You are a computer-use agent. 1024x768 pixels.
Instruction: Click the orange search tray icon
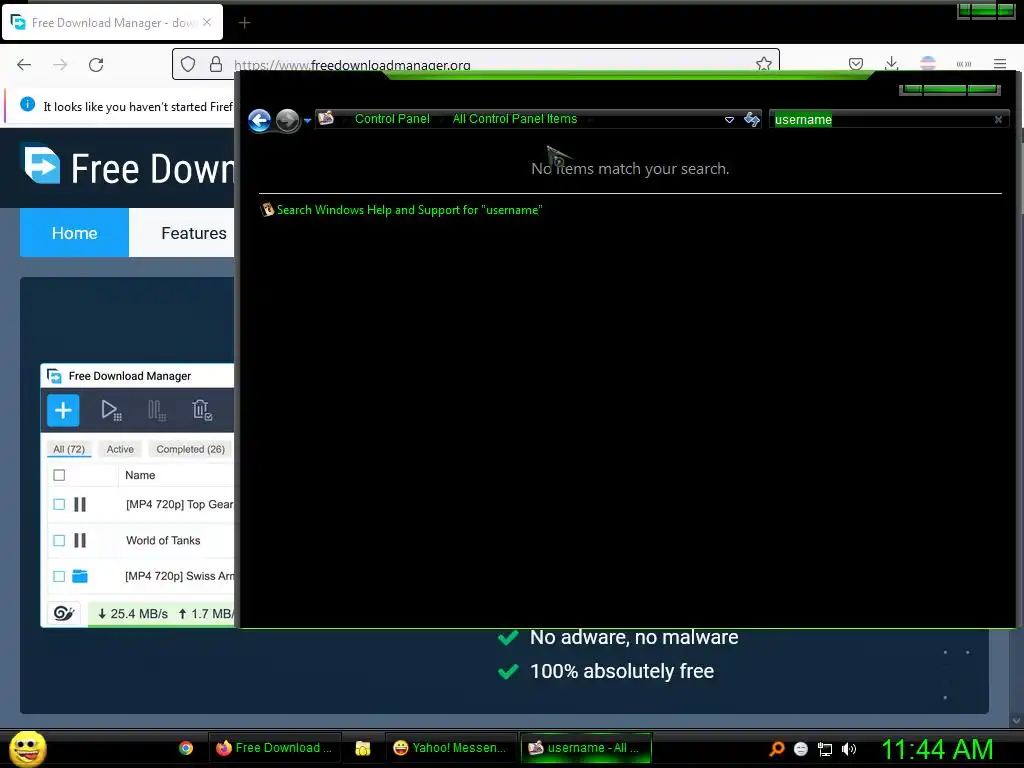coord(776,748)
